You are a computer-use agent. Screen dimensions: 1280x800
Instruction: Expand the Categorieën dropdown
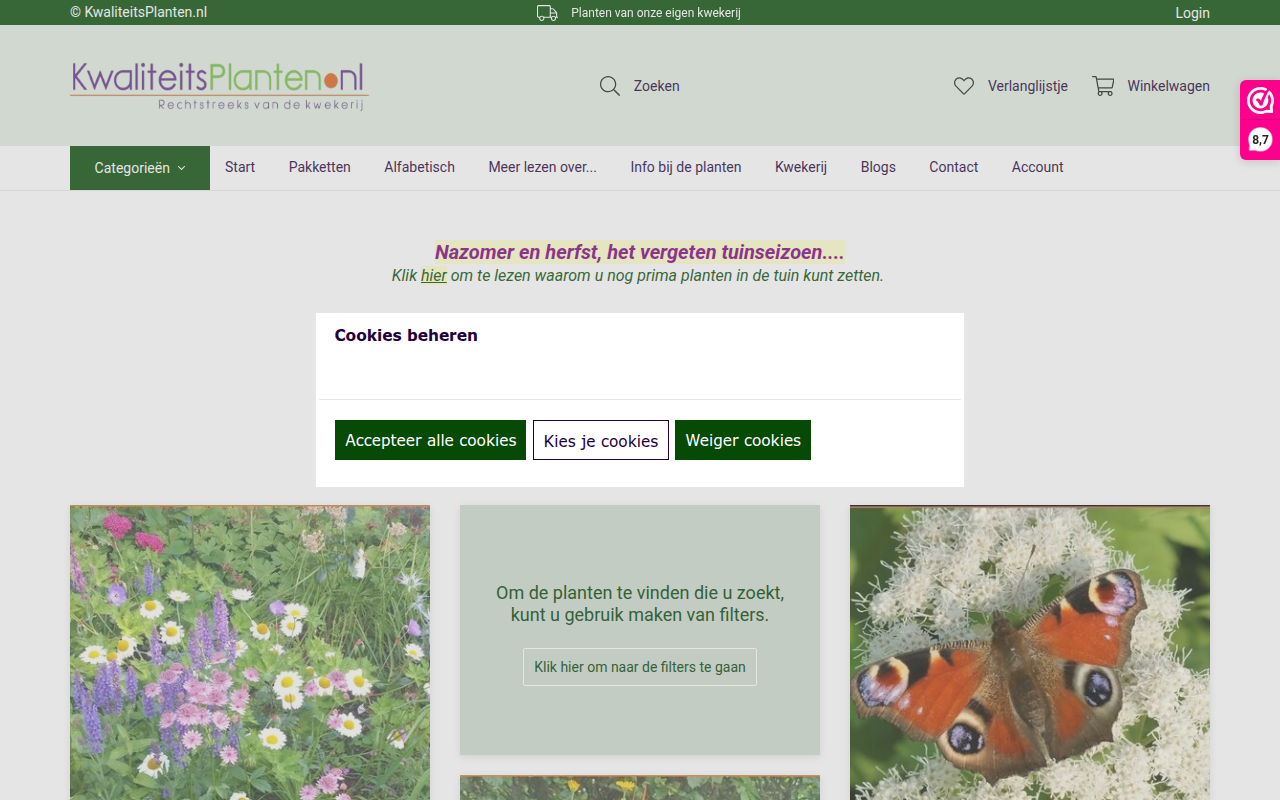[x=140, y=168]
